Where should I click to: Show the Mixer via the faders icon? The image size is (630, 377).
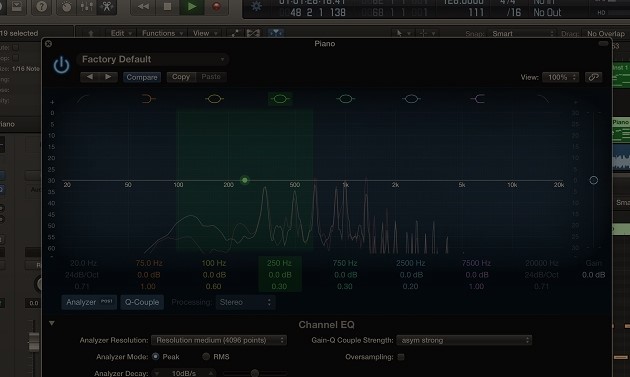86,6
